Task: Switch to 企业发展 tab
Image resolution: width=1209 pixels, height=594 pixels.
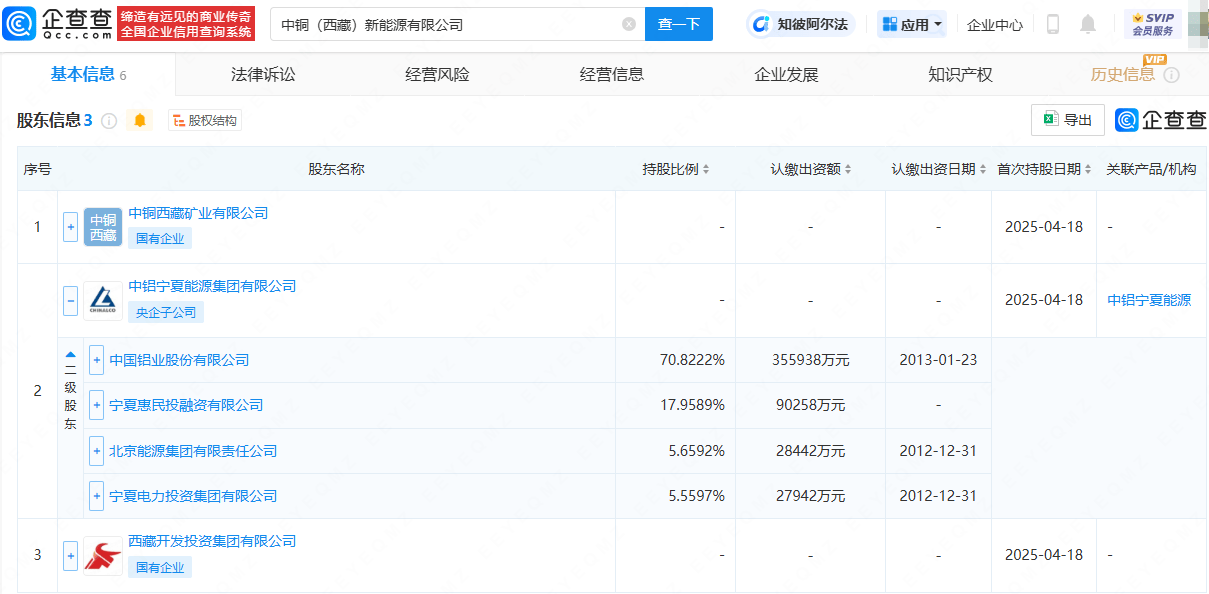Action: pos(786,74)
